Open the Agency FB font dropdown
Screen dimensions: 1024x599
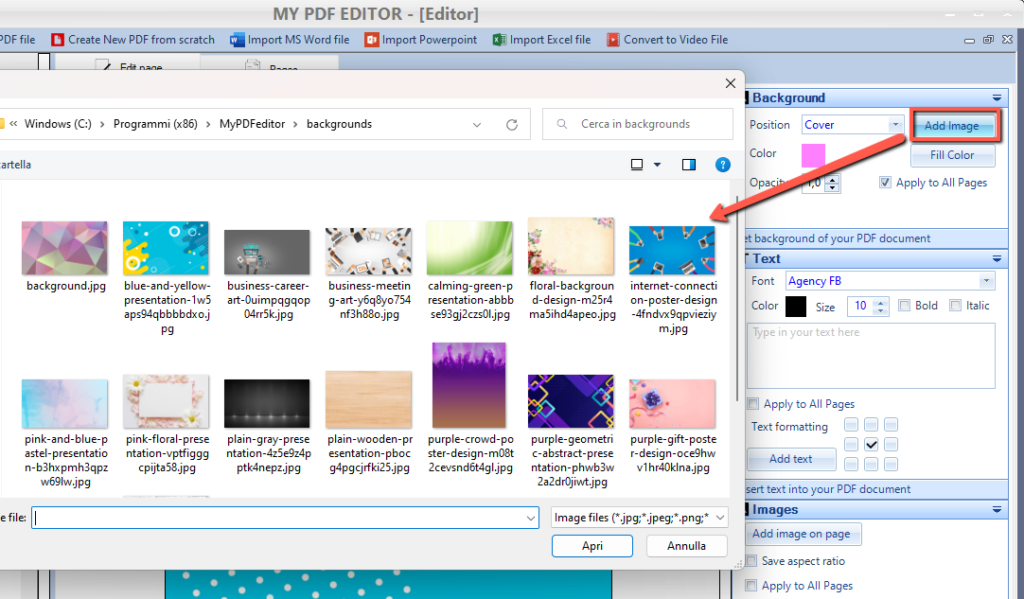point(987,281)
